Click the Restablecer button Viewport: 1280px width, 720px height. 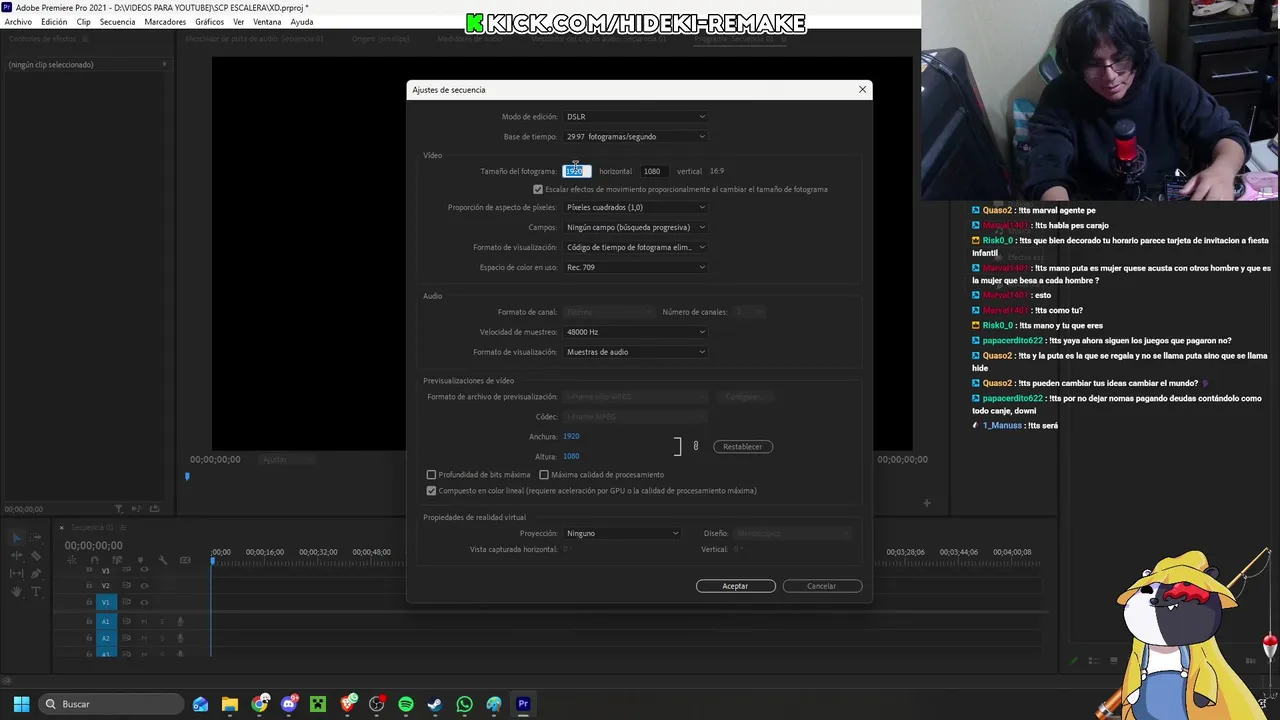(742, 447)
